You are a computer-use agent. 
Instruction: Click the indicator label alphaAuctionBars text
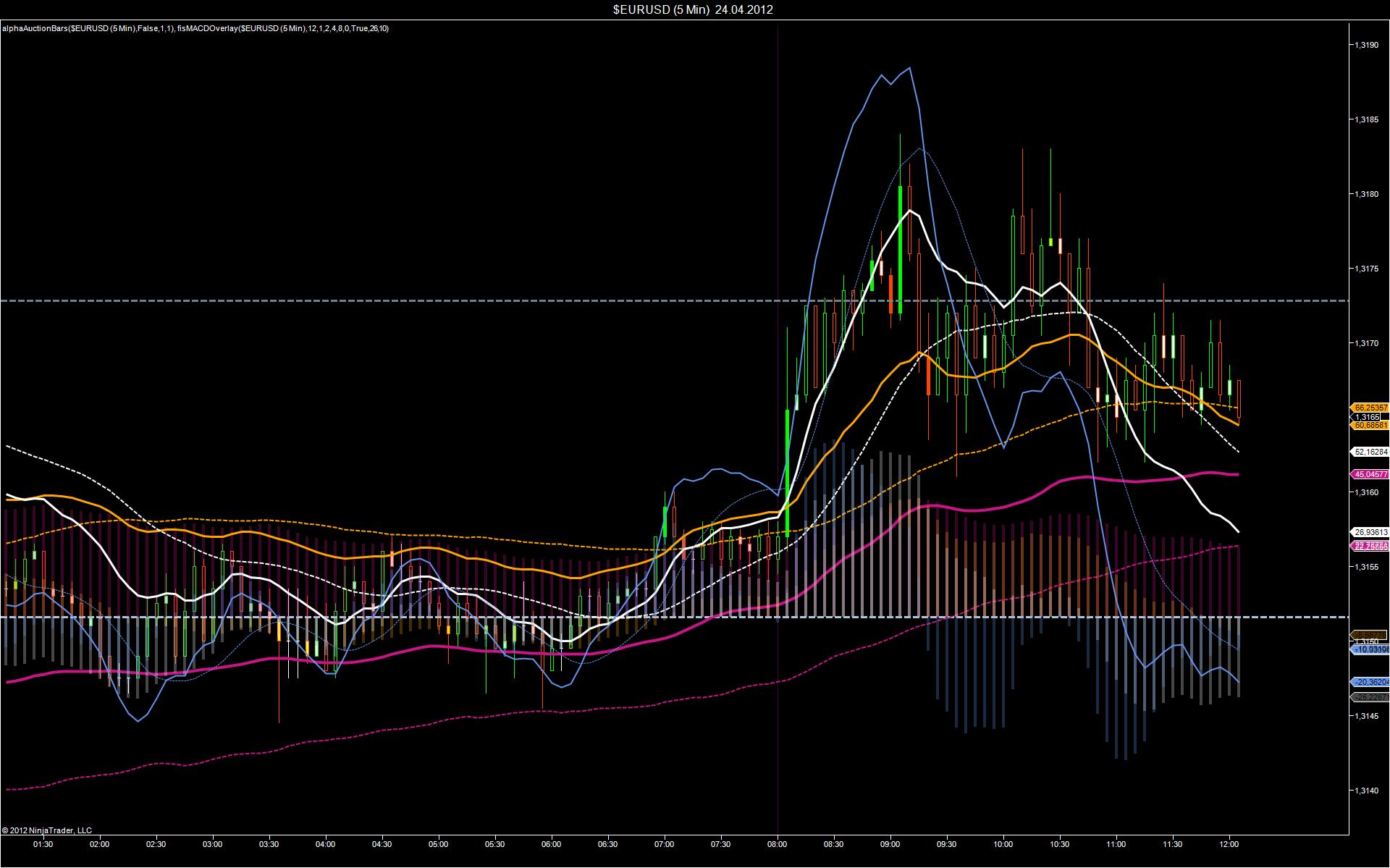[88, 28]
